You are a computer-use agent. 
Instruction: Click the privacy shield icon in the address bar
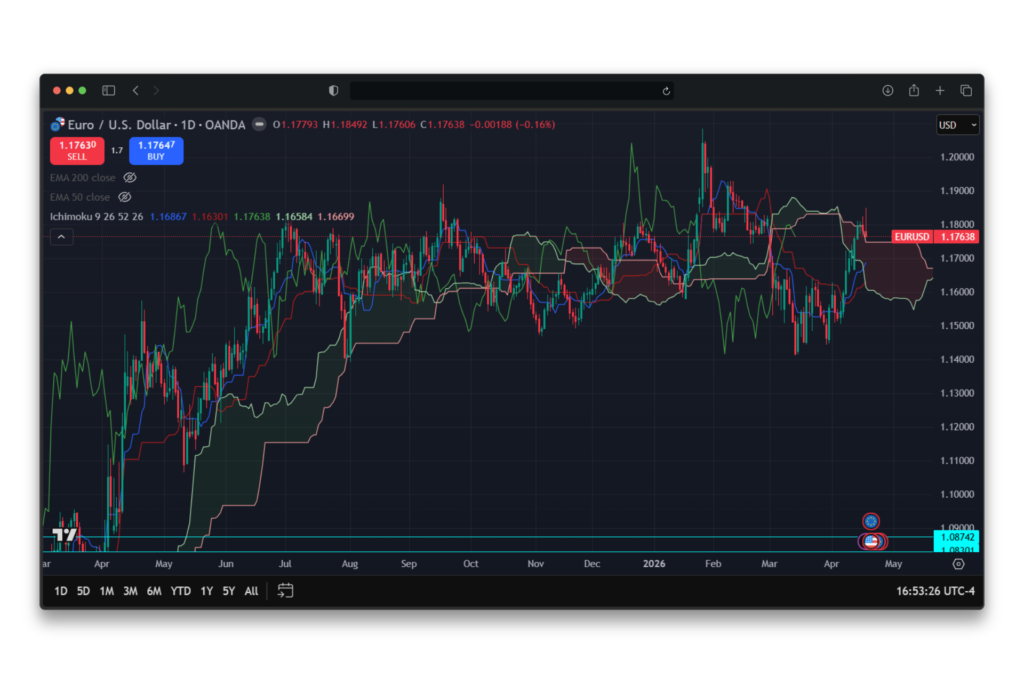tap(333, 90)
